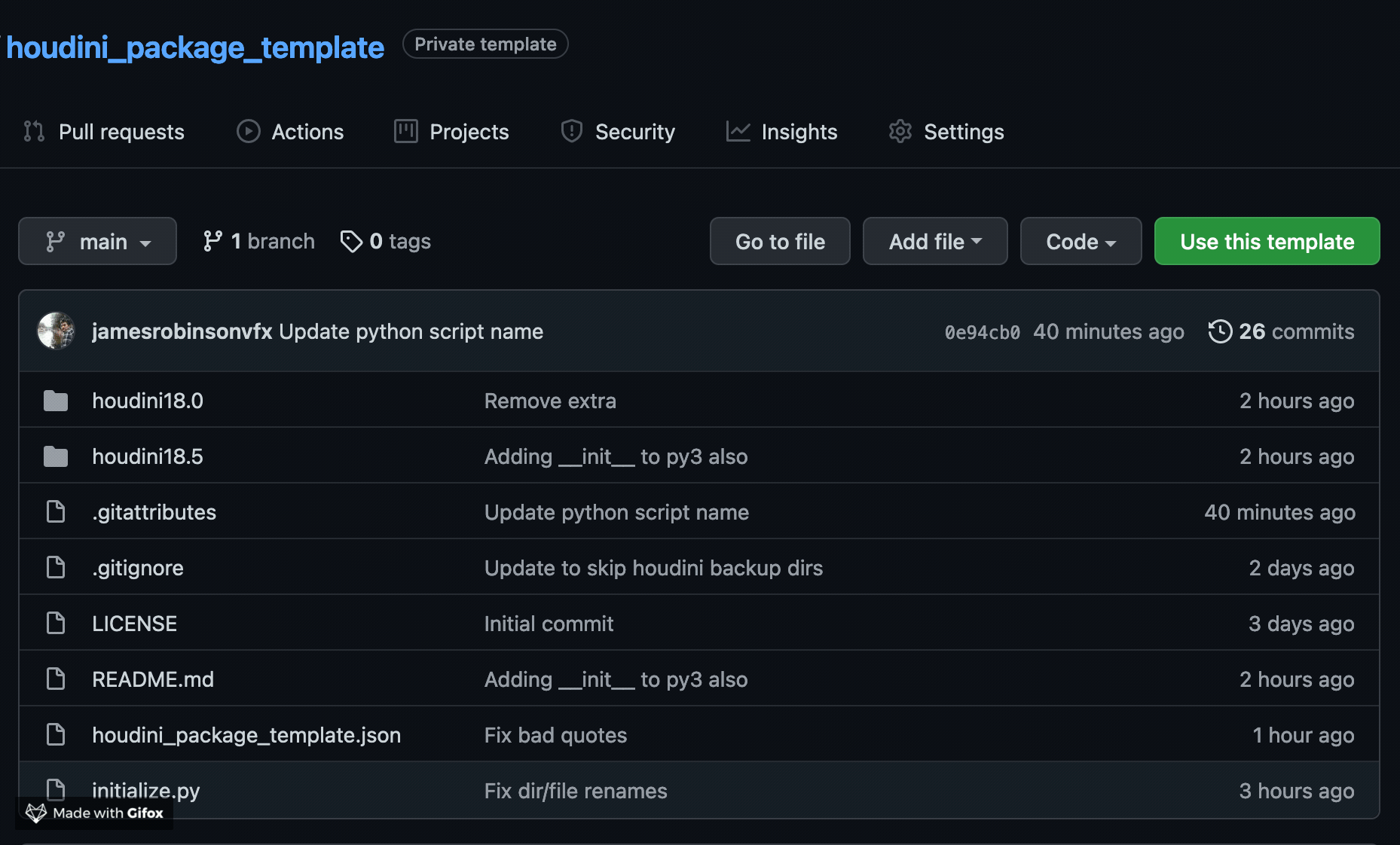
Task: Click the README.md file icon
Action: 56,679
